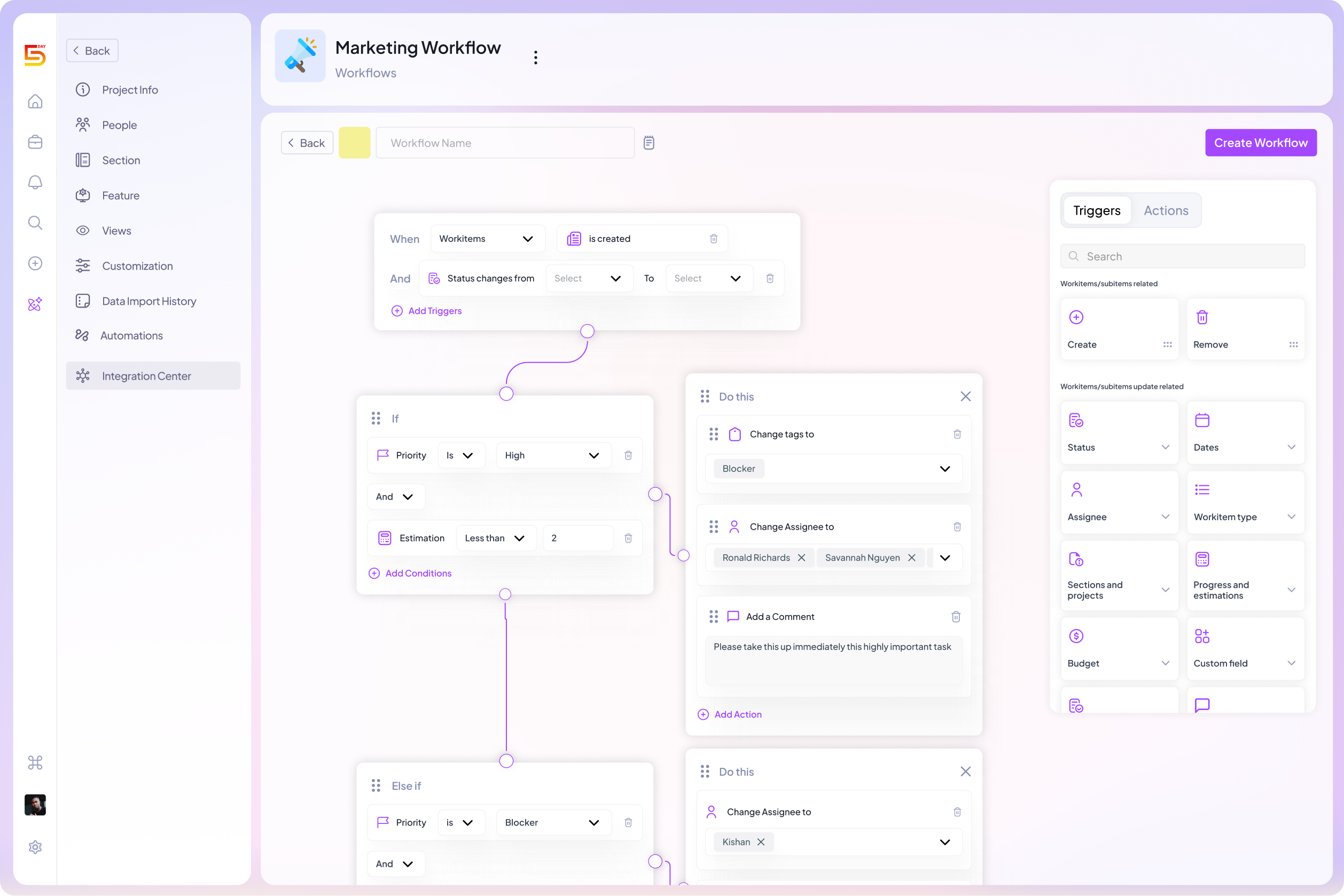Click the comment text area
This screenshot has height=896, width=1344.
coord(833,661)
